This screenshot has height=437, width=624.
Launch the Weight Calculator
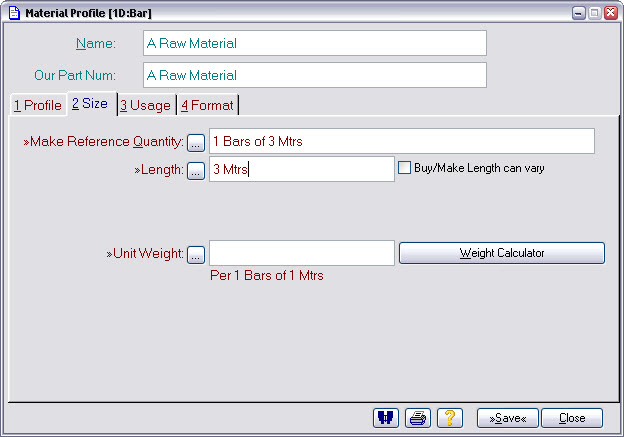pos(502,253)
